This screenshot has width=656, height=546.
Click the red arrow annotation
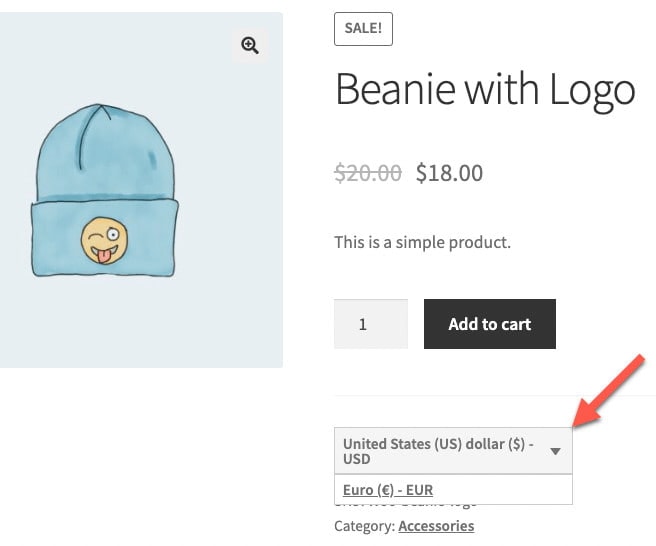[x=608, y=391]
